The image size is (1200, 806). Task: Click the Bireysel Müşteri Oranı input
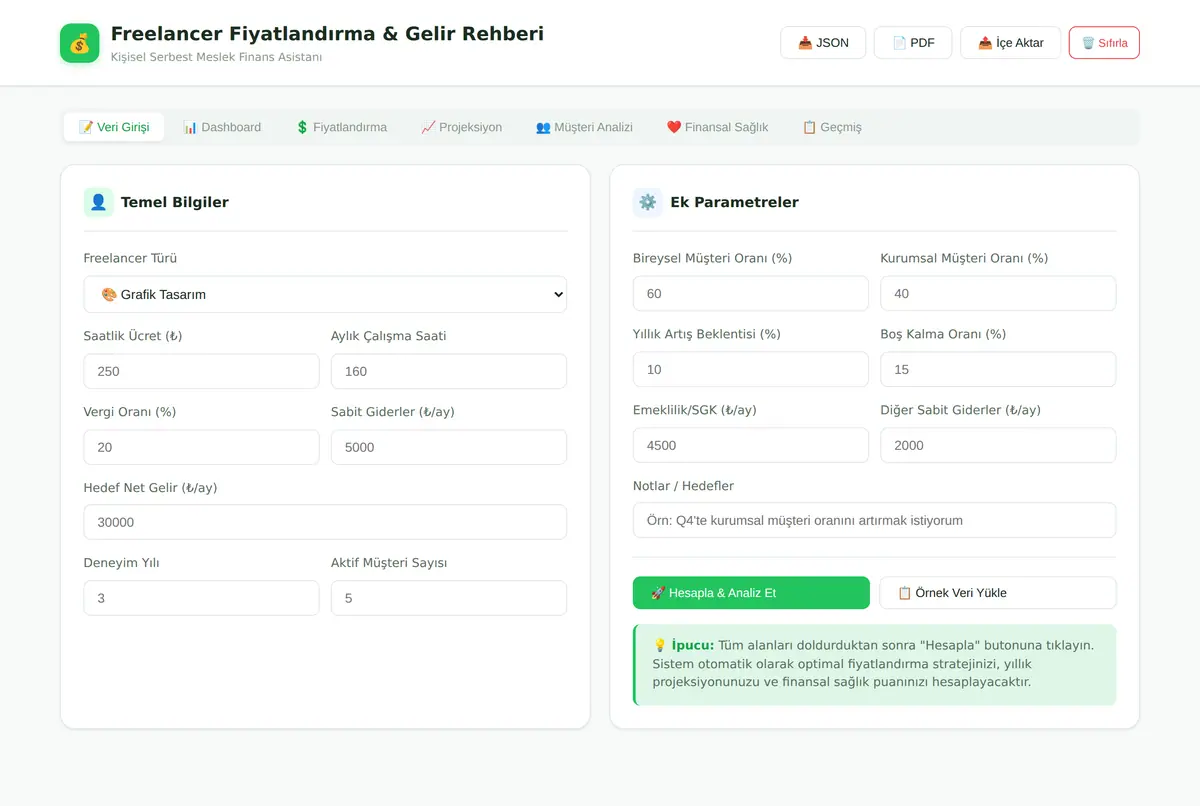click(751, 294)
